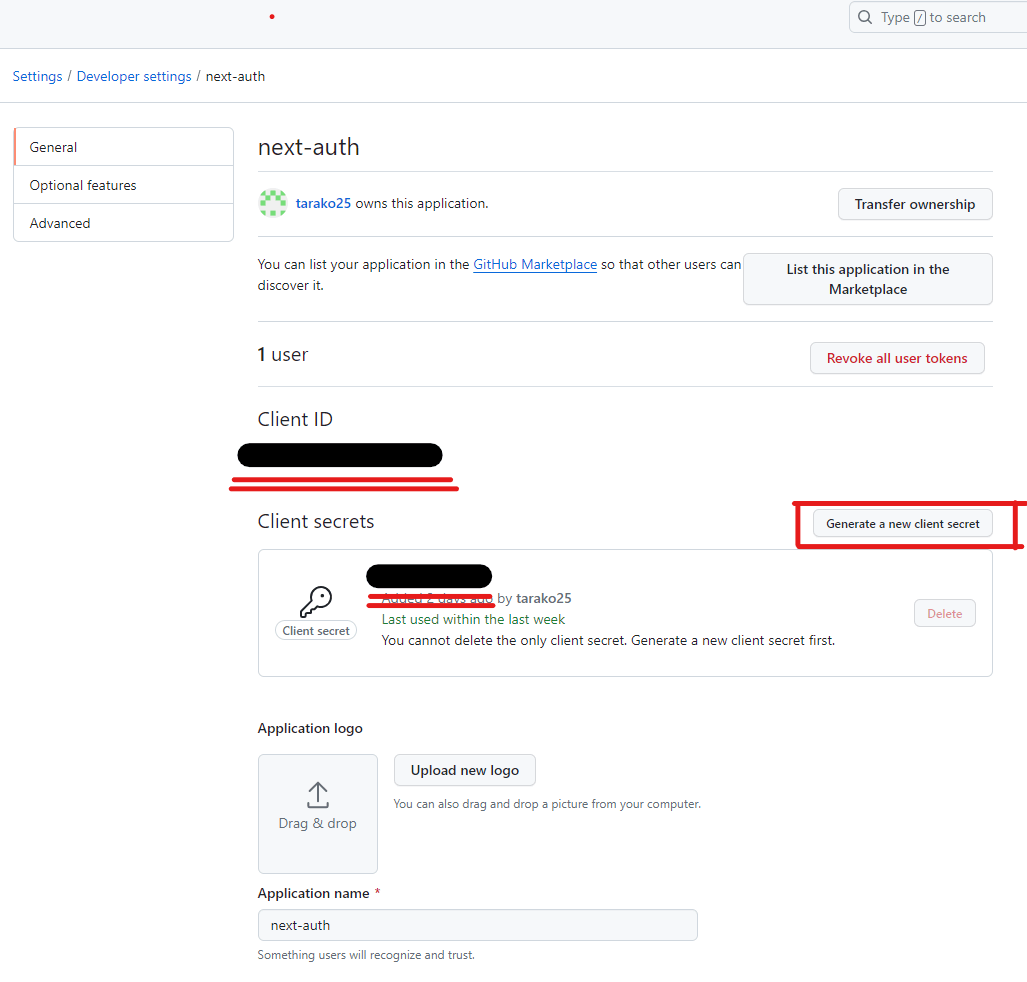The height and width of the screenshot is (982, 1027).
Task: Click the Upload new logo button
Action: pyautogui.click(x=464, y=770)
